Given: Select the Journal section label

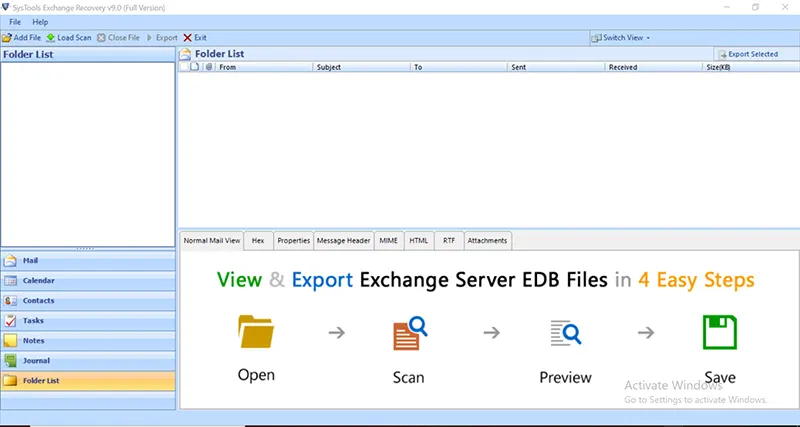Looking at the screenshot, I should pos(36,361).
